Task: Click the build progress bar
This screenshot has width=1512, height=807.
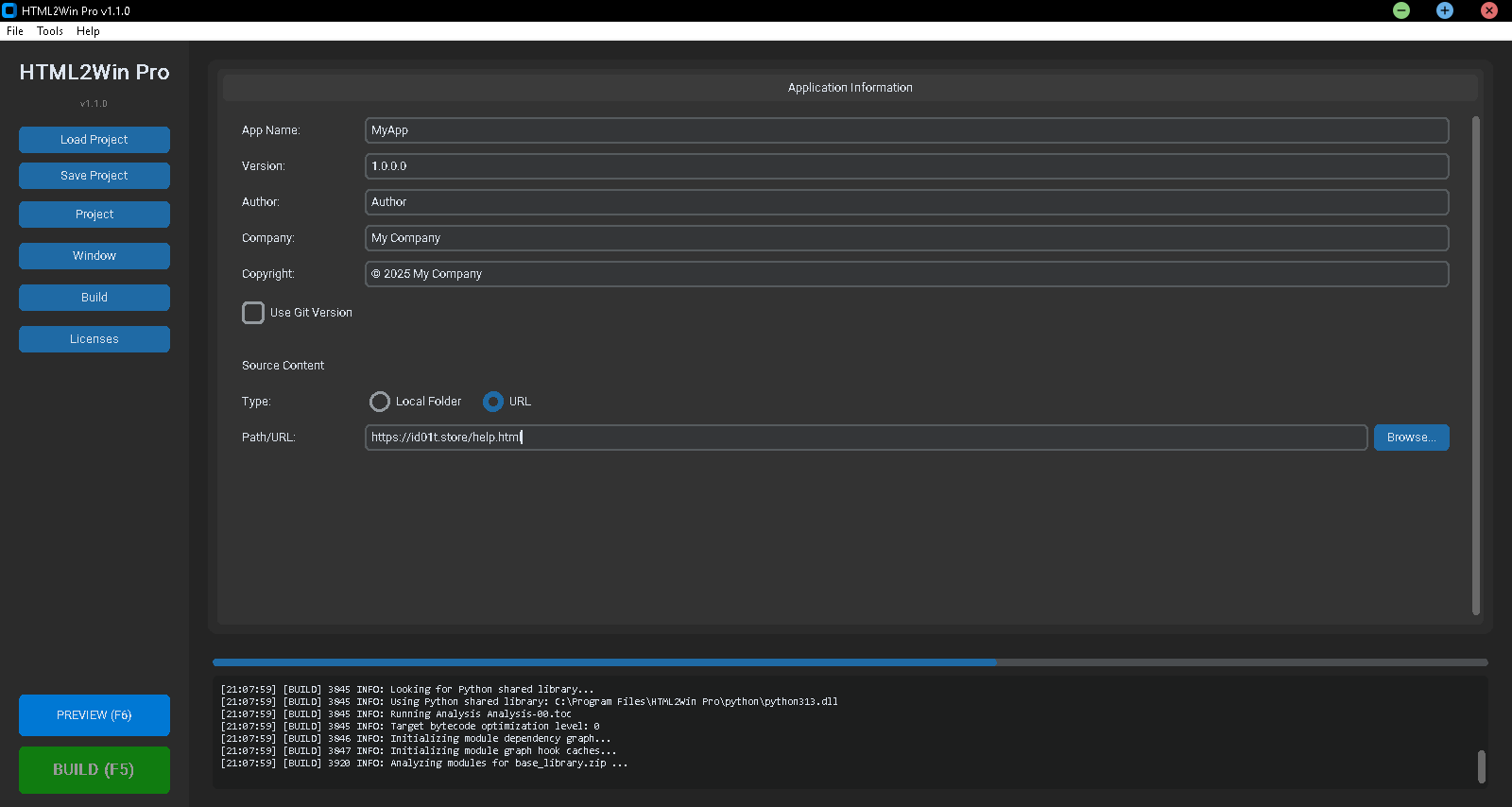Action: (850, 662)
